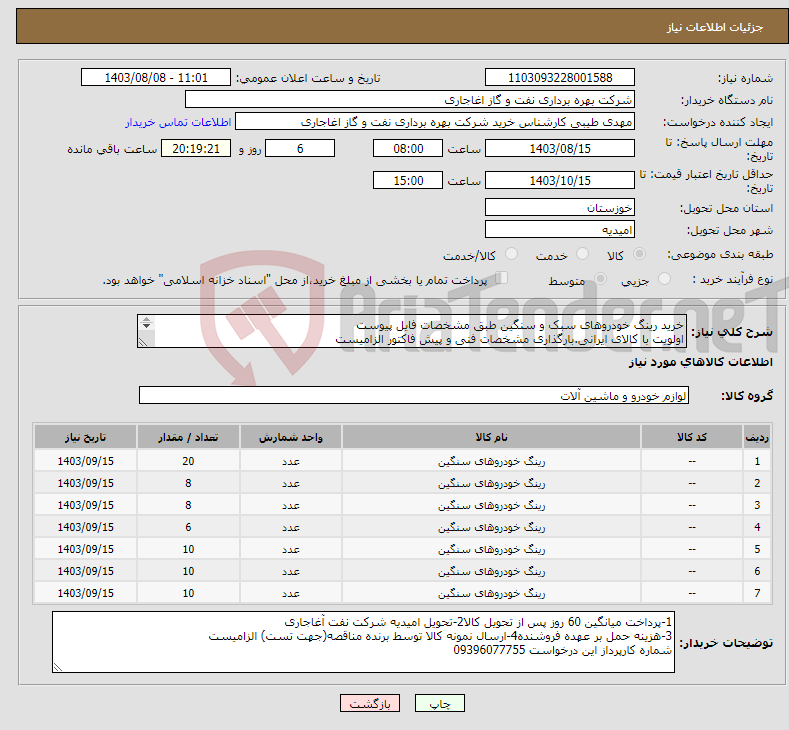Open the اطلاعات تماس خریدار link

(x=178, y=122)
